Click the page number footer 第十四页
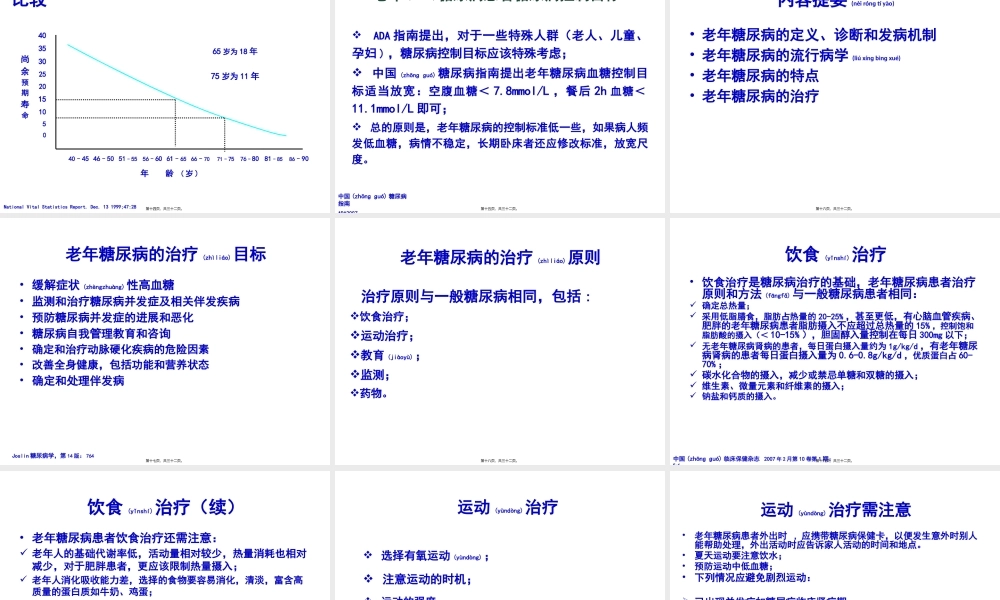This screenshot has width=1000, height=600. 165,208
